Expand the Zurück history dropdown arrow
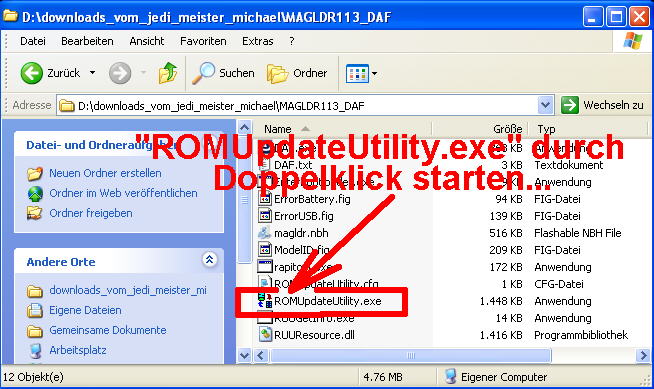The width and height of the screenshot is (654, 389). point(92,73)
